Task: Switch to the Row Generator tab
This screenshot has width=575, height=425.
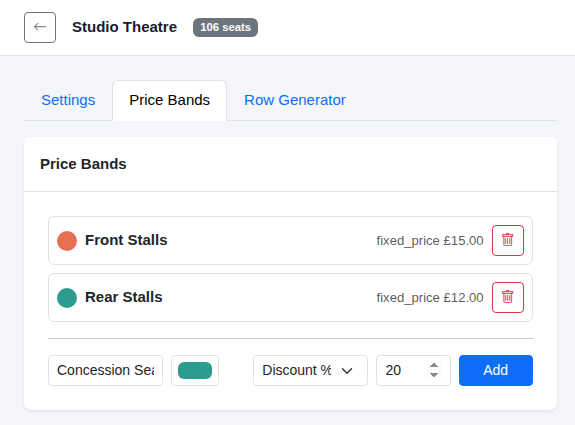Action: click(295, 100)
